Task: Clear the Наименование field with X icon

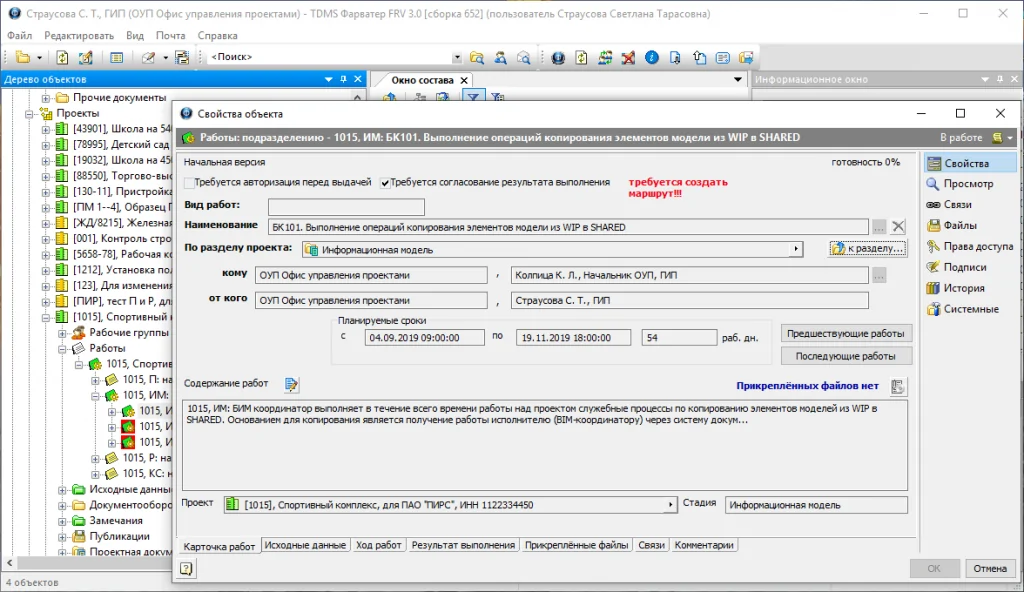Action: click(x=898, y=227)
